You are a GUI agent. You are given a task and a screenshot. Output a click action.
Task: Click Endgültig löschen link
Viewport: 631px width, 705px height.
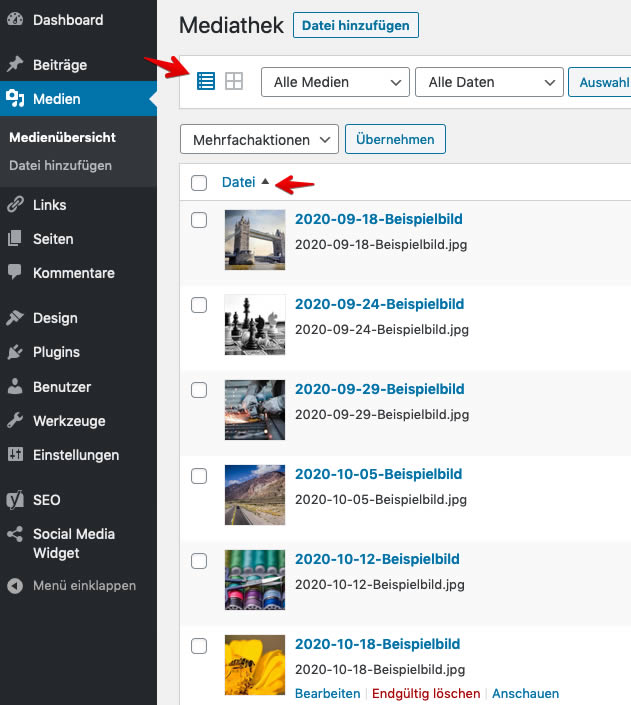coord(426,693)
